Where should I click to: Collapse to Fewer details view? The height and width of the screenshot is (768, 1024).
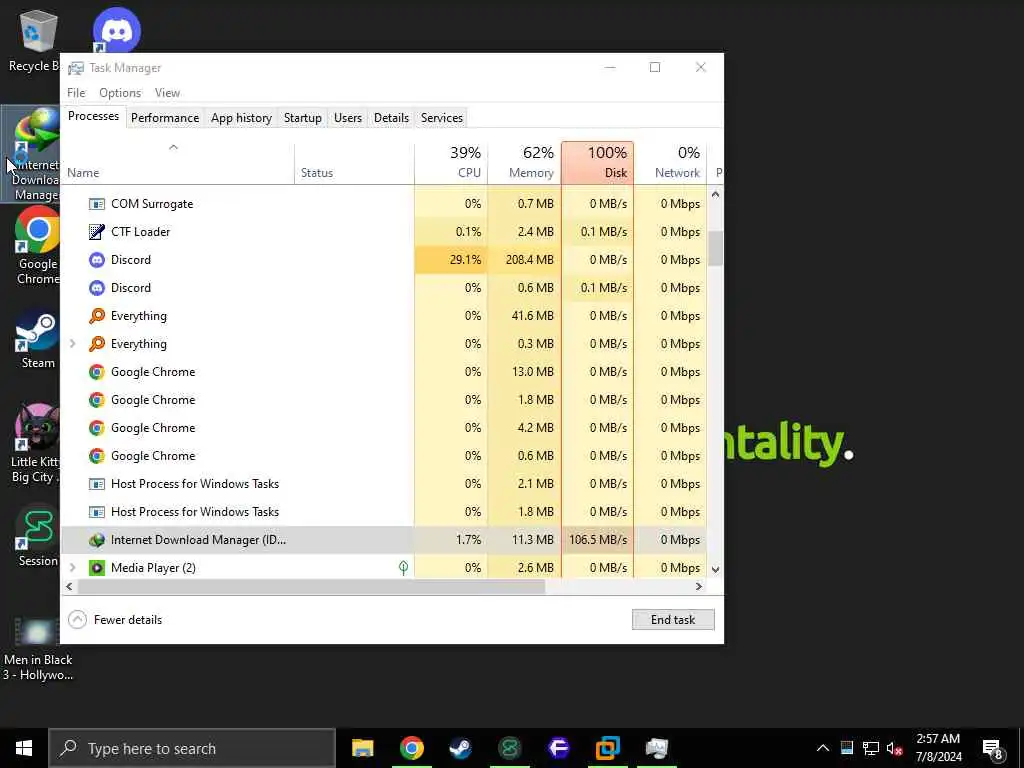coord(115,620)
